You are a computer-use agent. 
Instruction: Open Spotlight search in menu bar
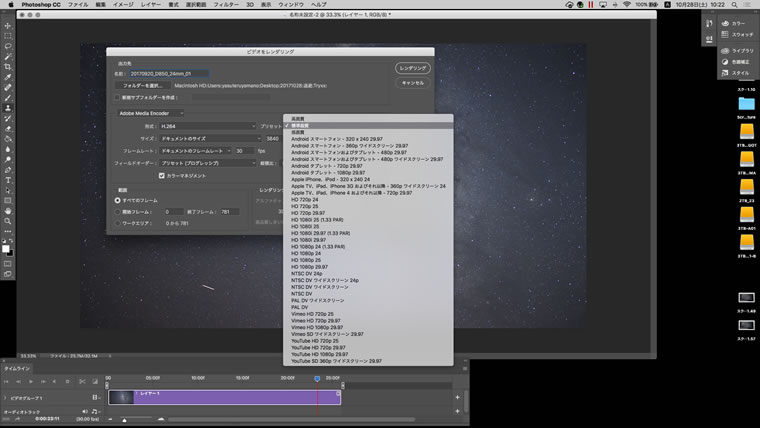[735, 4]
